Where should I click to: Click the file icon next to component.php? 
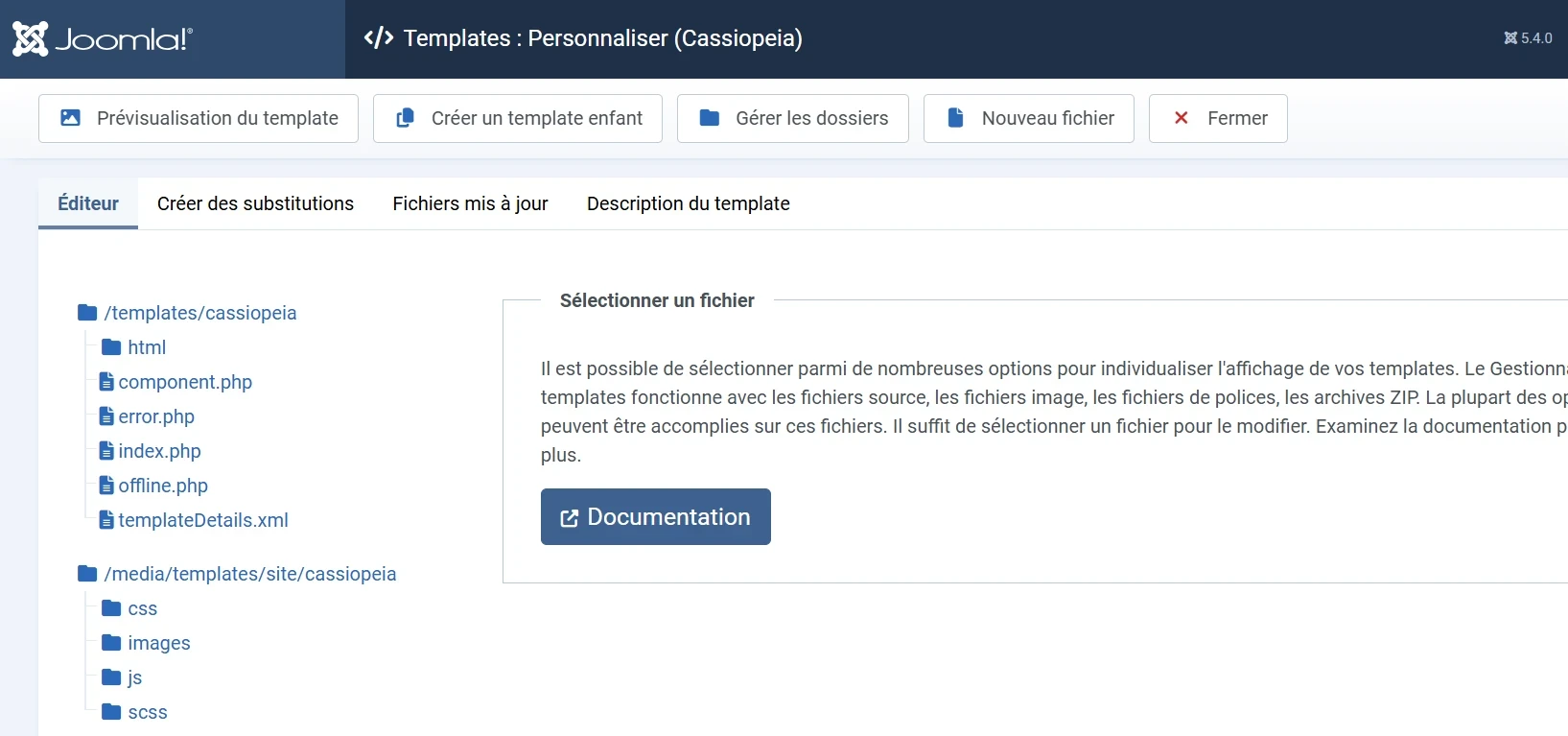pos(105,381)
